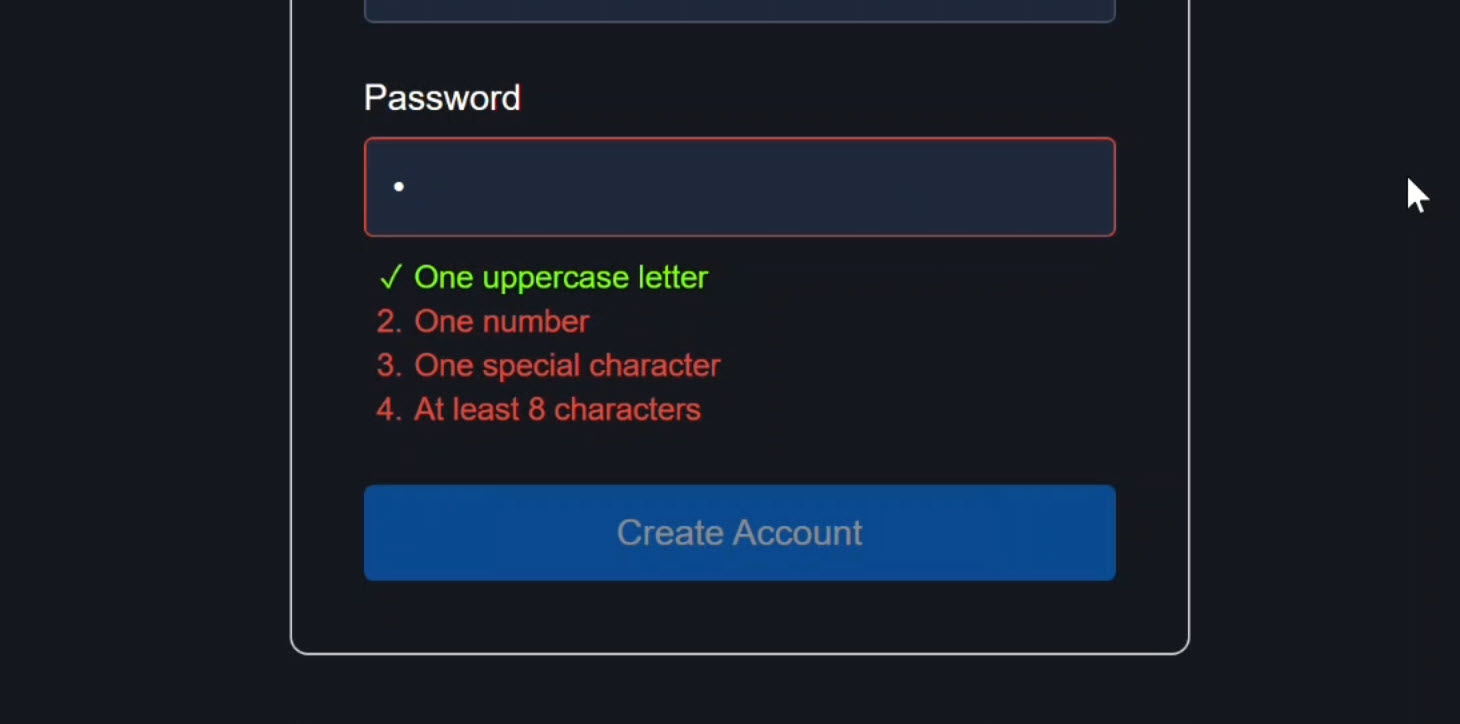Select the One uppercase letter requirement
This screenshot has height=724, width=1460.
[560, 277]
